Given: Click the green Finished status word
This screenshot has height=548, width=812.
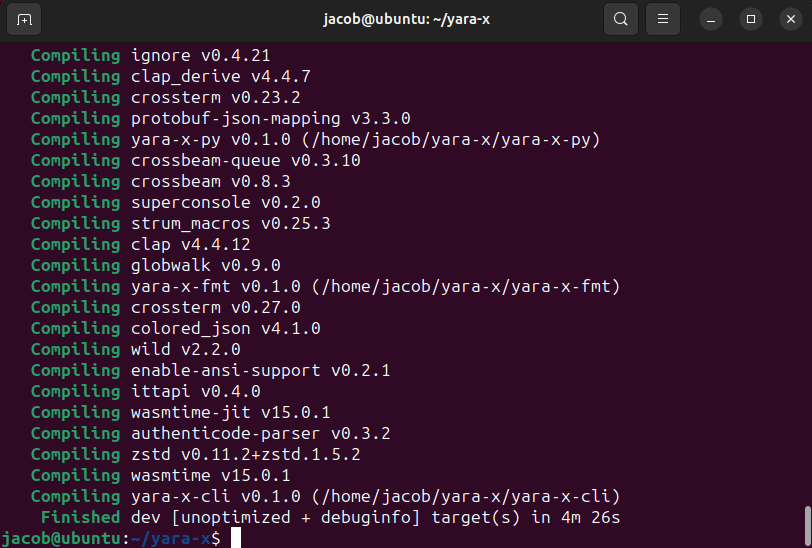Looking at the screenshot, I should pos(80,517).
